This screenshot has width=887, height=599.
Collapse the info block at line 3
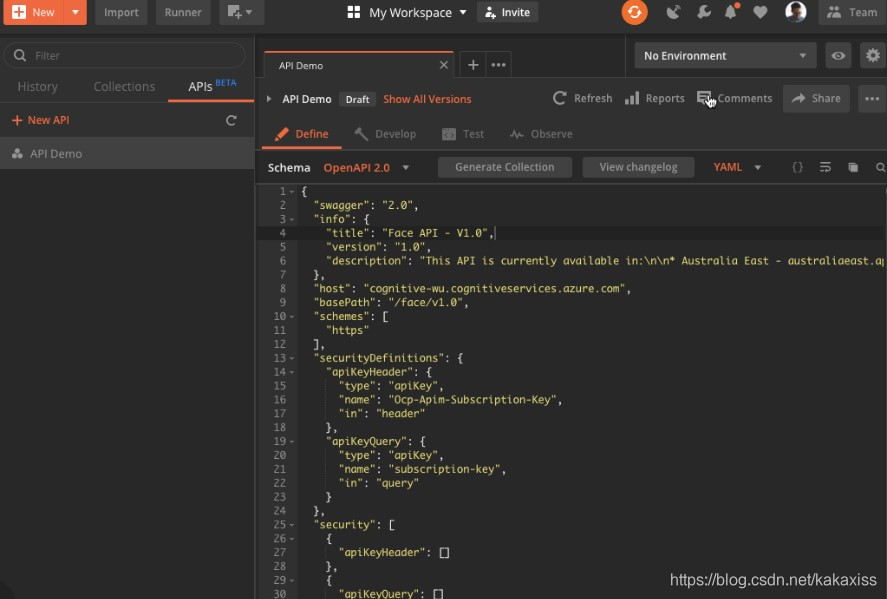(x=292, y=219)
